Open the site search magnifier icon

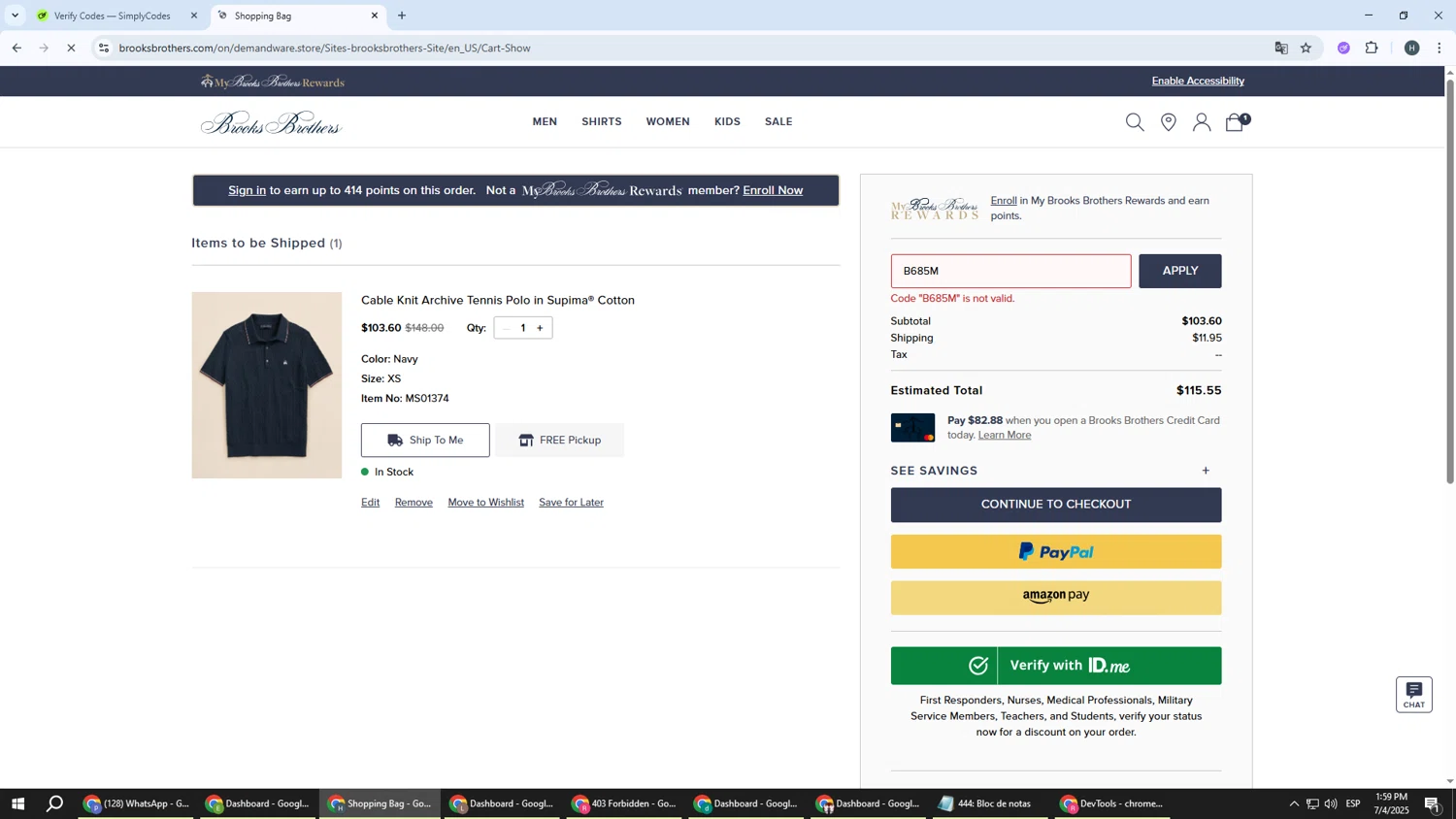1135,122
